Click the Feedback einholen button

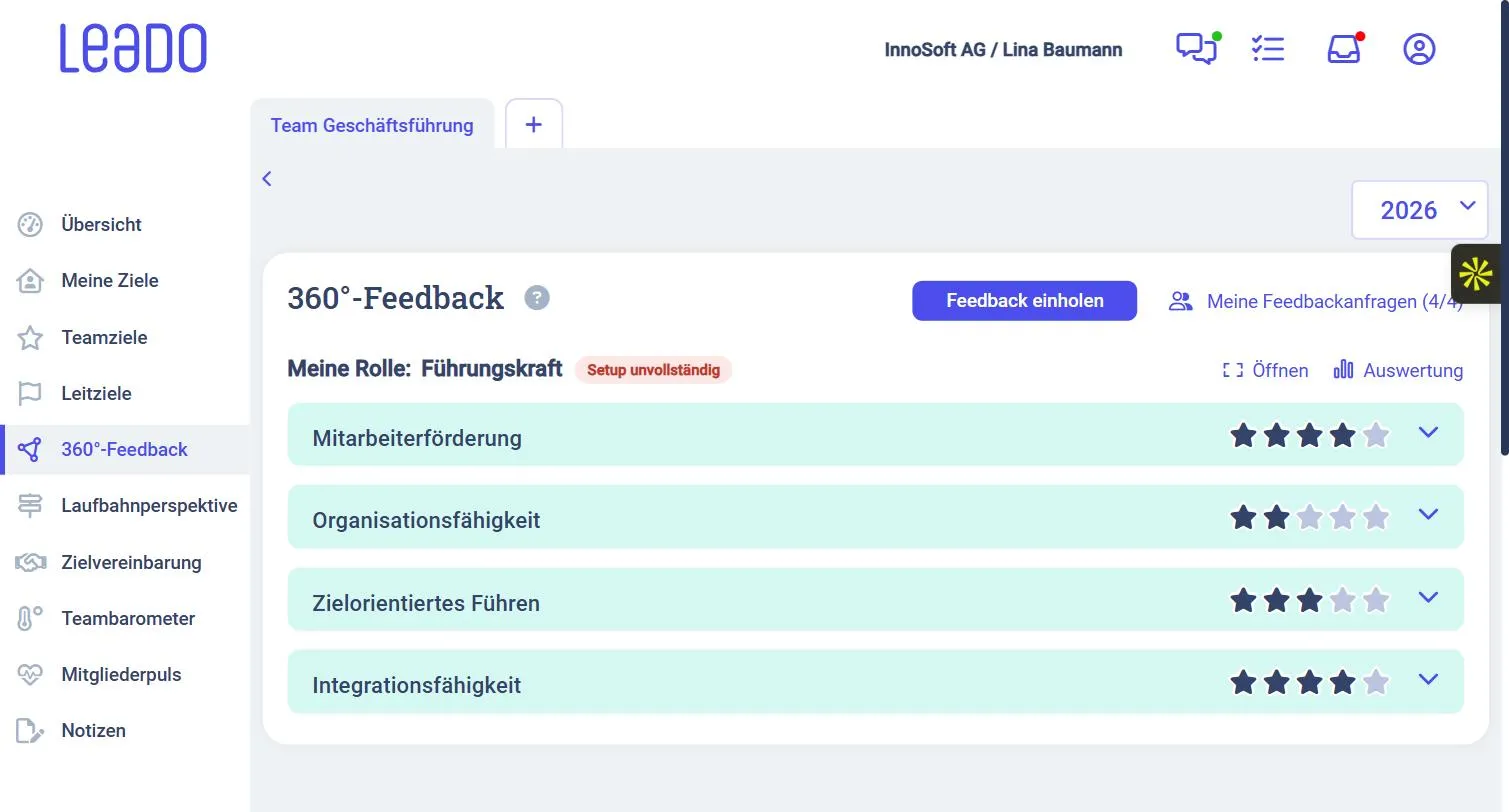point(1024,301)
